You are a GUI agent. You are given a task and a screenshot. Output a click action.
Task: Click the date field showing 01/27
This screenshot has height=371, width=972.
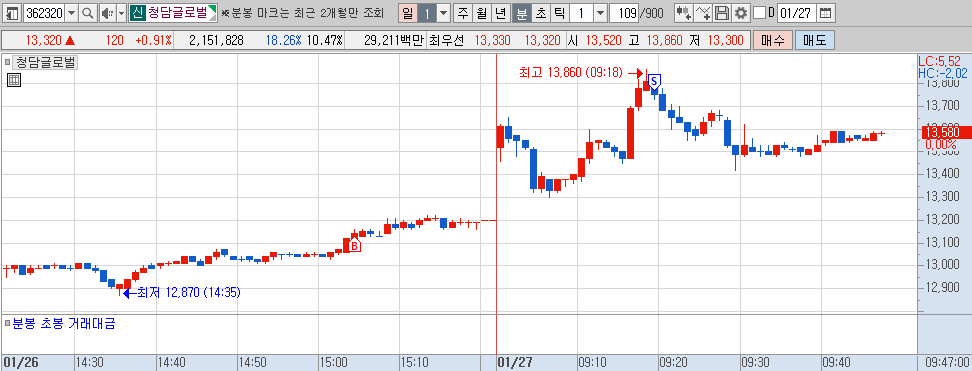(x=796, y=12)
